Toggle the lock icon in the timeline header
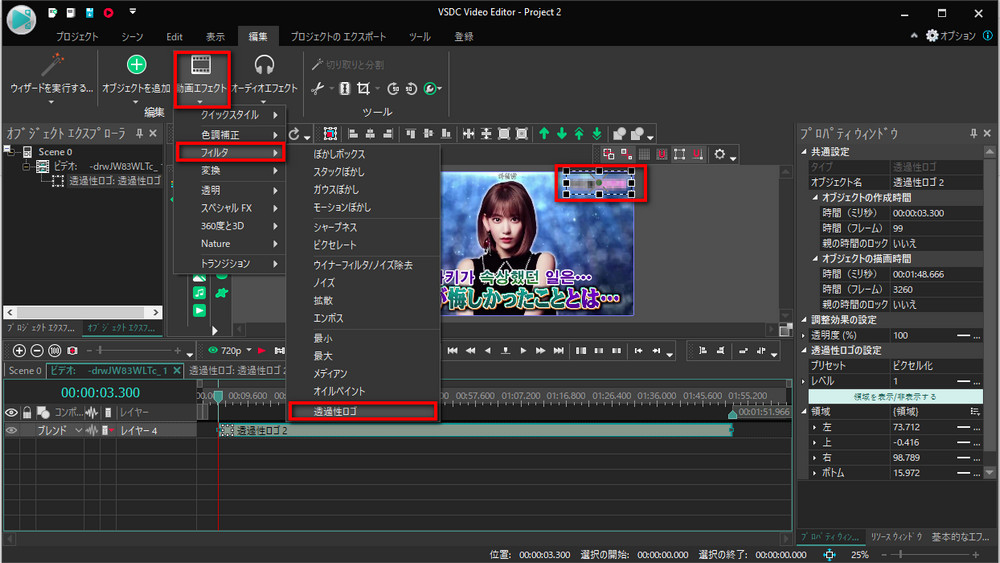Viewport: 1000px width, 563px height. (x=28, y=412)
